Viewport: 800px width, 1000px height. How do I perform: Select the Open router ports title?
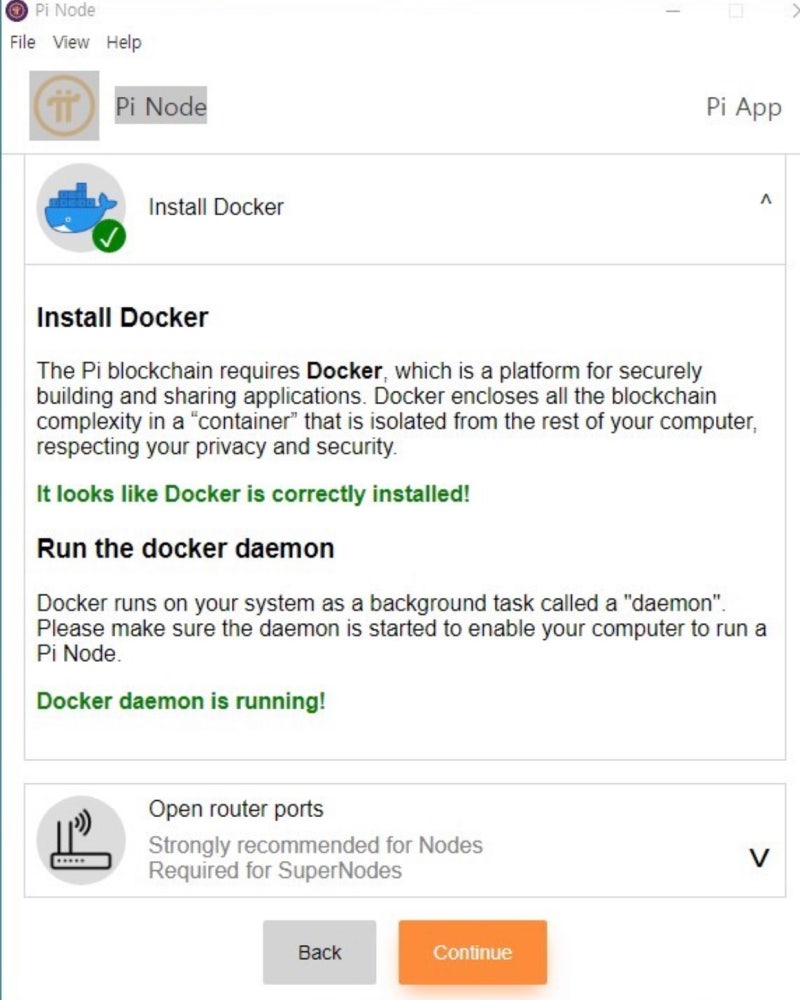tap(236, 809)
